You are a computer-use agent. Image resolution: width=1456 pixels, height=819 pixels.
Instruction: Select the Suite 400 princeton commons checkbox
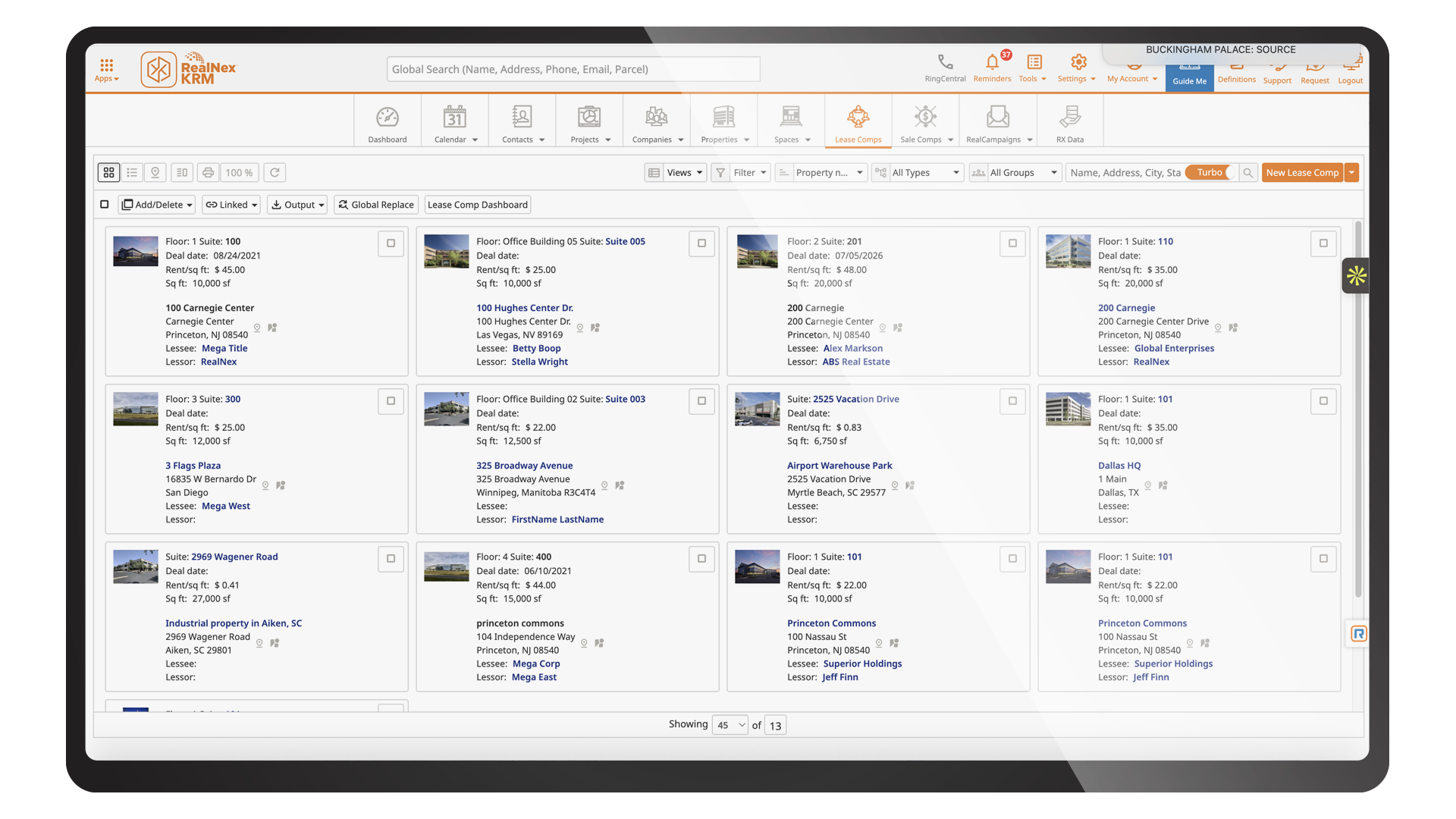click(701, 559)
